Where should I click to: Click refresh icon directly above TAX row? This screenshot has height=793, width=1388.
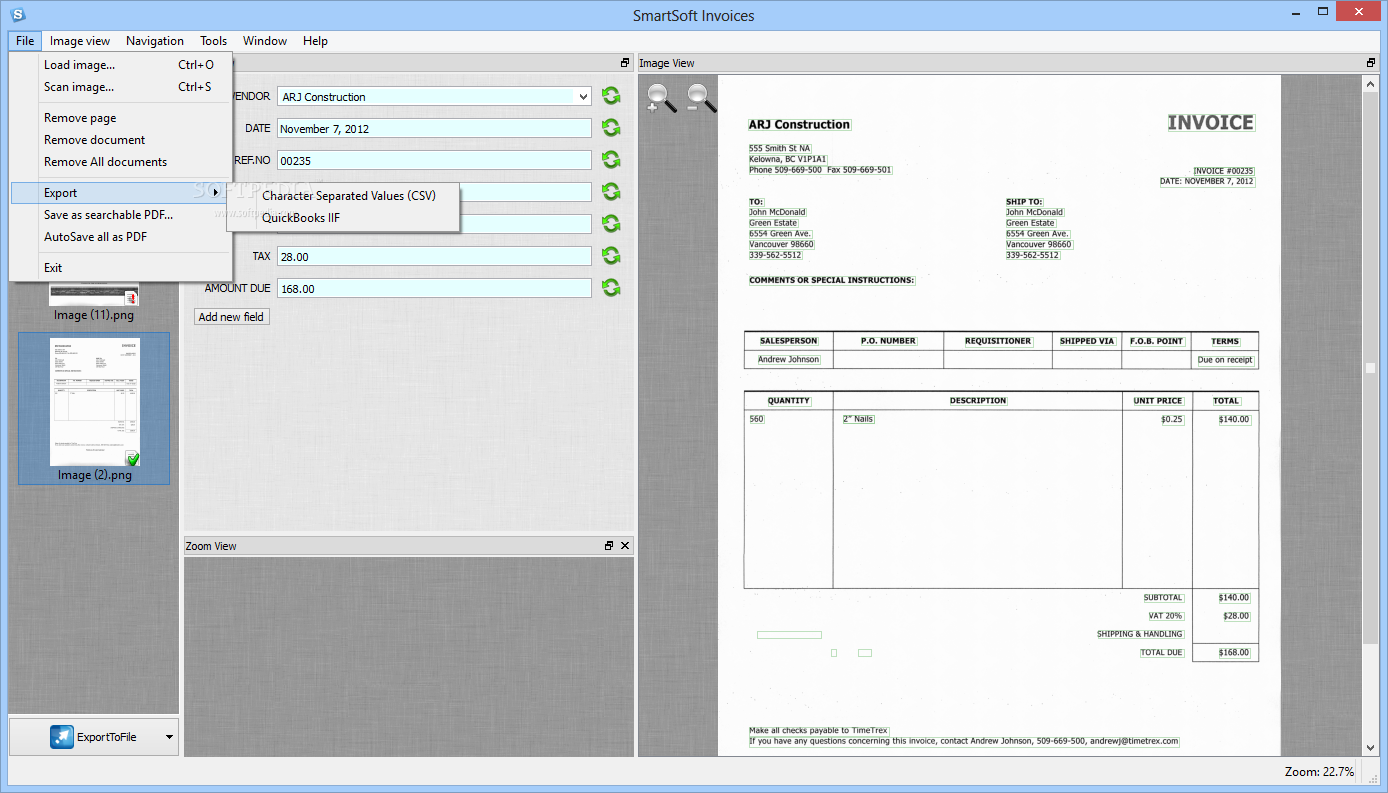tap(611, 224)
